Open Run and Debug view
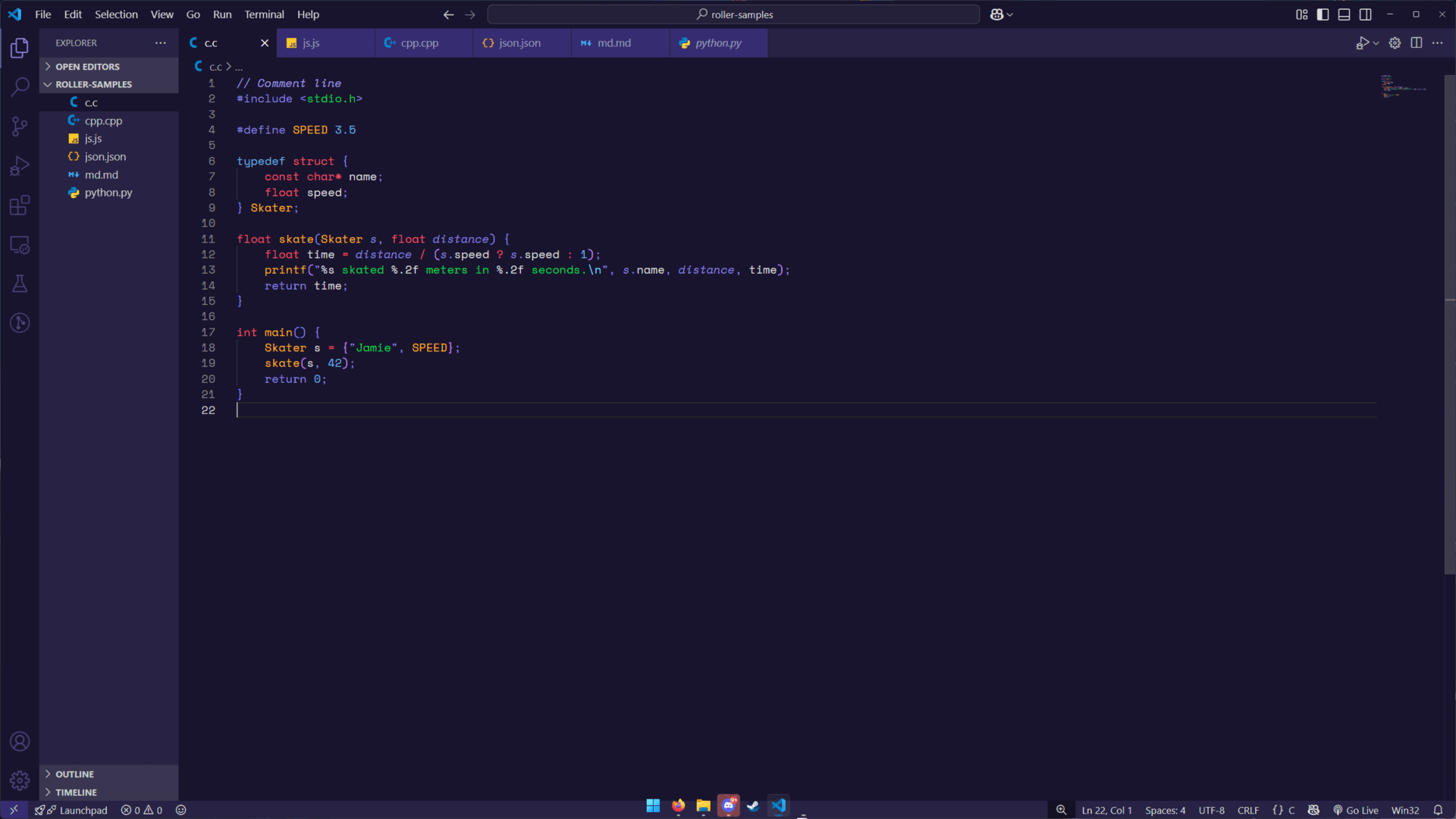The width and height of the screenshot is (1456, 819). [20, 165]
